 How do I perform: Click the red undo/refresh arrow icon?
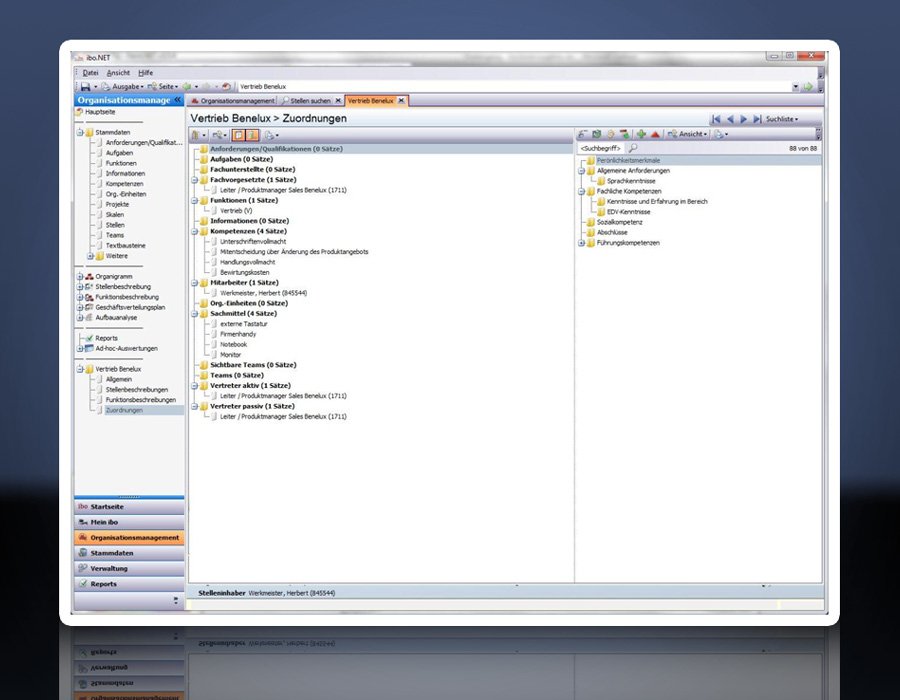(x=226, y=87)
